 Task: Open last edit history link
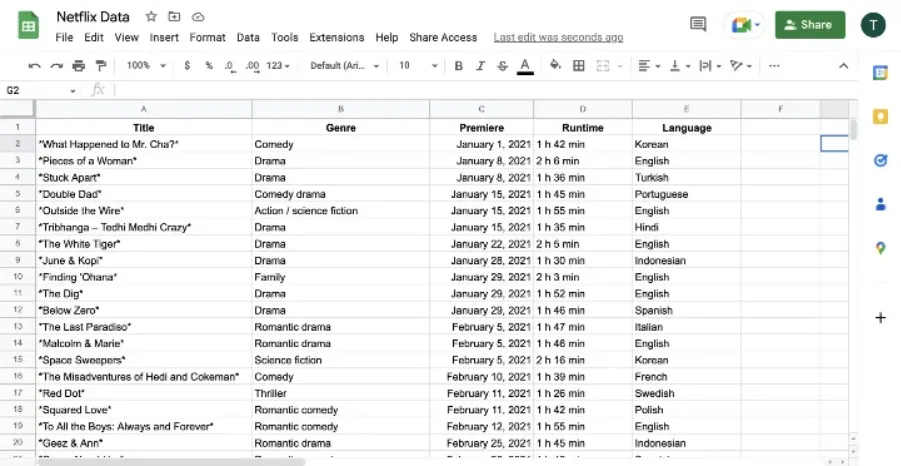click(559, 37)
